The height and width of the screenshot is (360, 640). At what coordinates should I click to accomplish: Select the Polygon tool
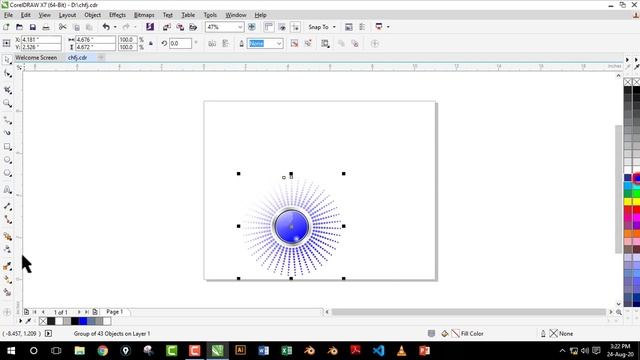(7, 173)
